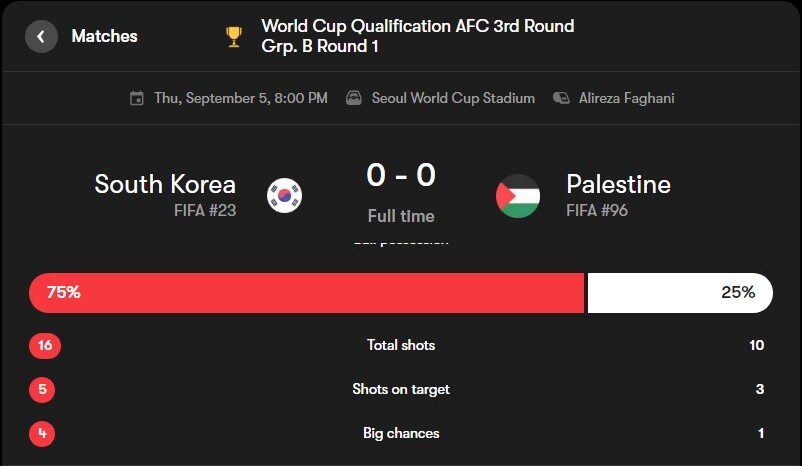
Task: Click the South Korea flag
Action: click(285, 195)
